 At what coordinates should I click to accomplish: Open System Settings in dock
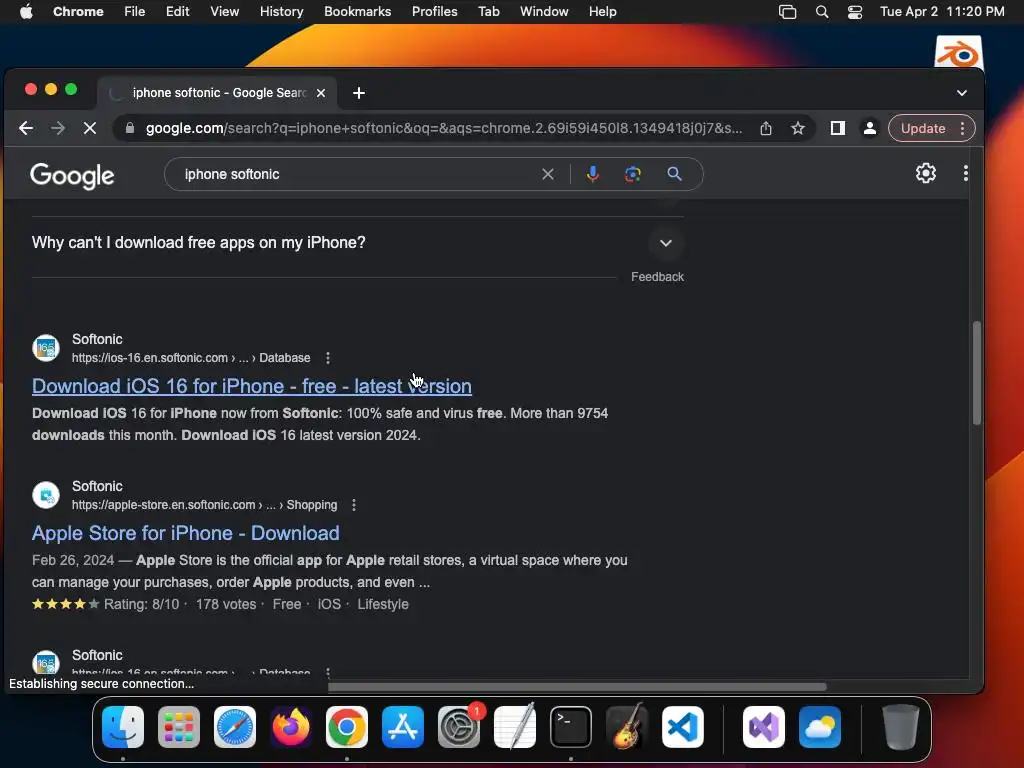pyautogui.click(x=459, y=727)
